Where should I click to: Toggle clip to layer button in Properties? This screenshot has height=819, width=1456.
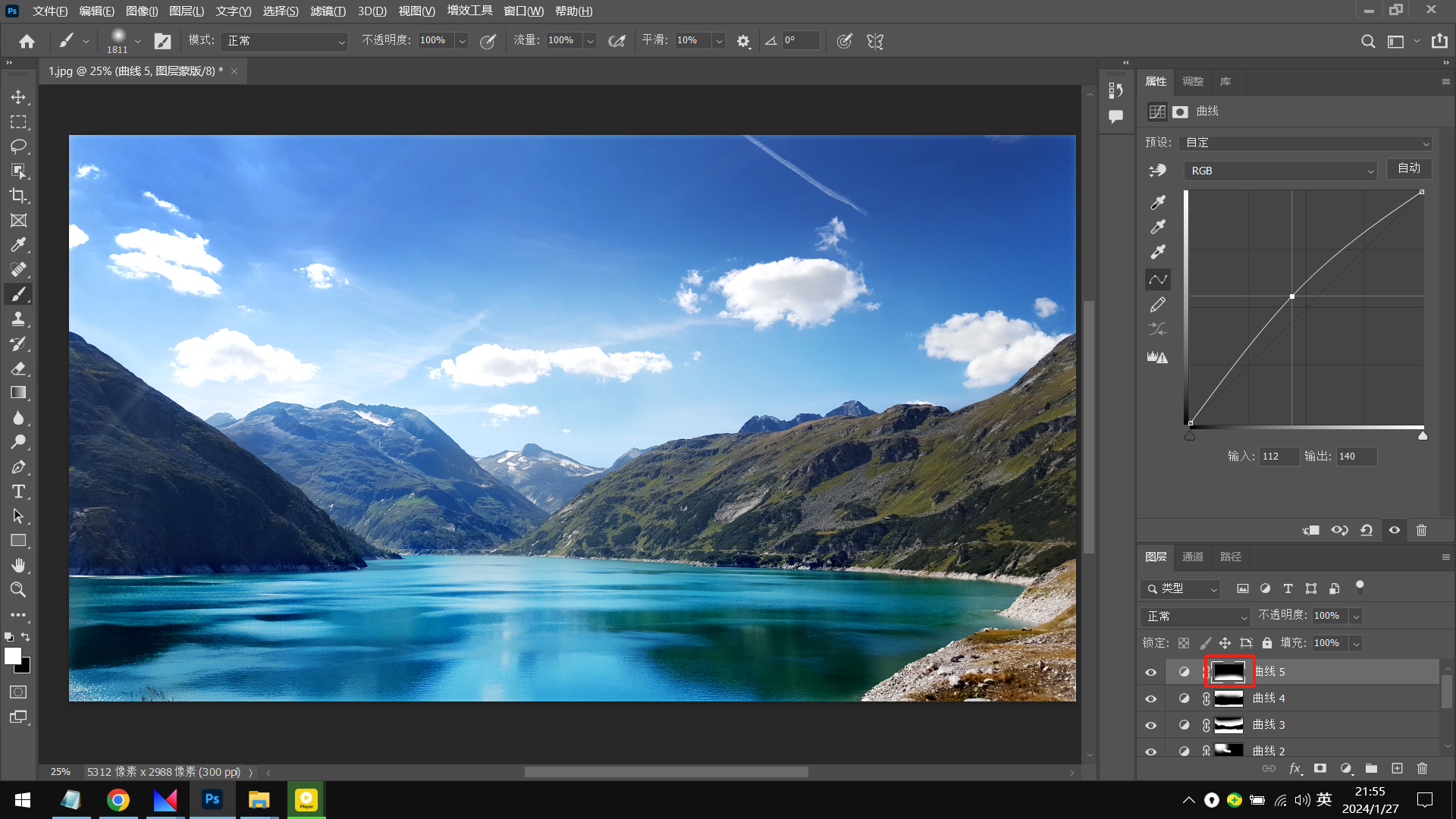coord(1311,530)
